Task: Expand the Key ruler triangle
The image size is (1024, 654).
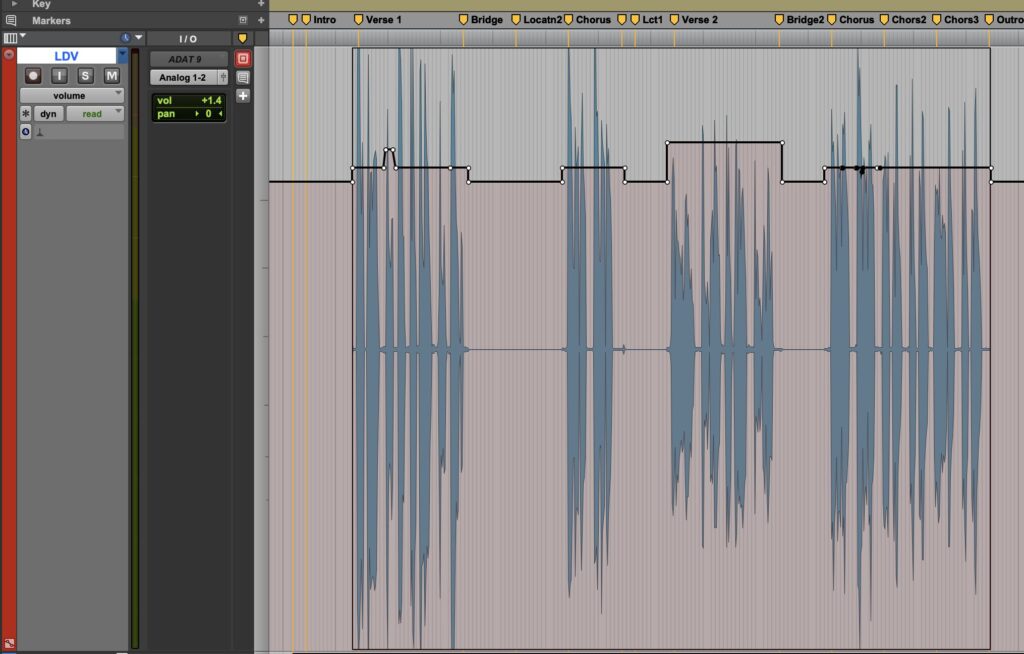Action: click(x=13, y=4)
